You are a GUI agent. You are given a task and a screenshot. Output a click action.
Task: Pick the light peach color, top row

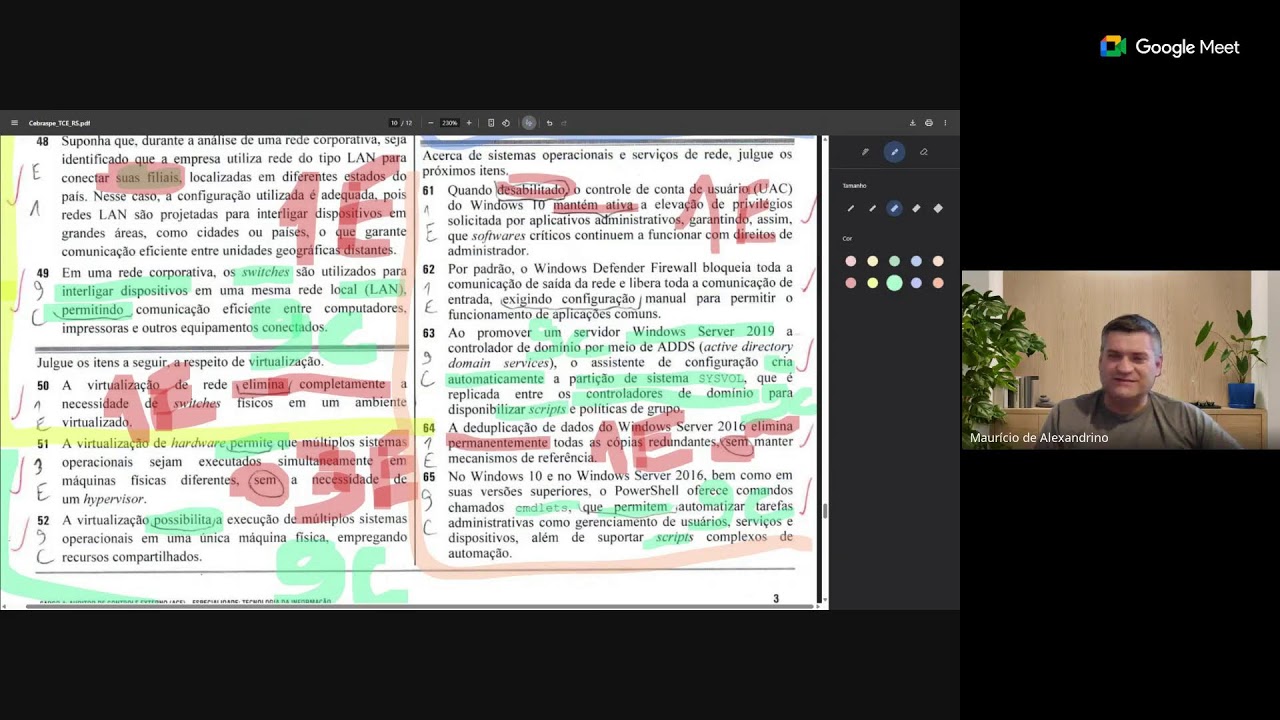pos(938,261)
